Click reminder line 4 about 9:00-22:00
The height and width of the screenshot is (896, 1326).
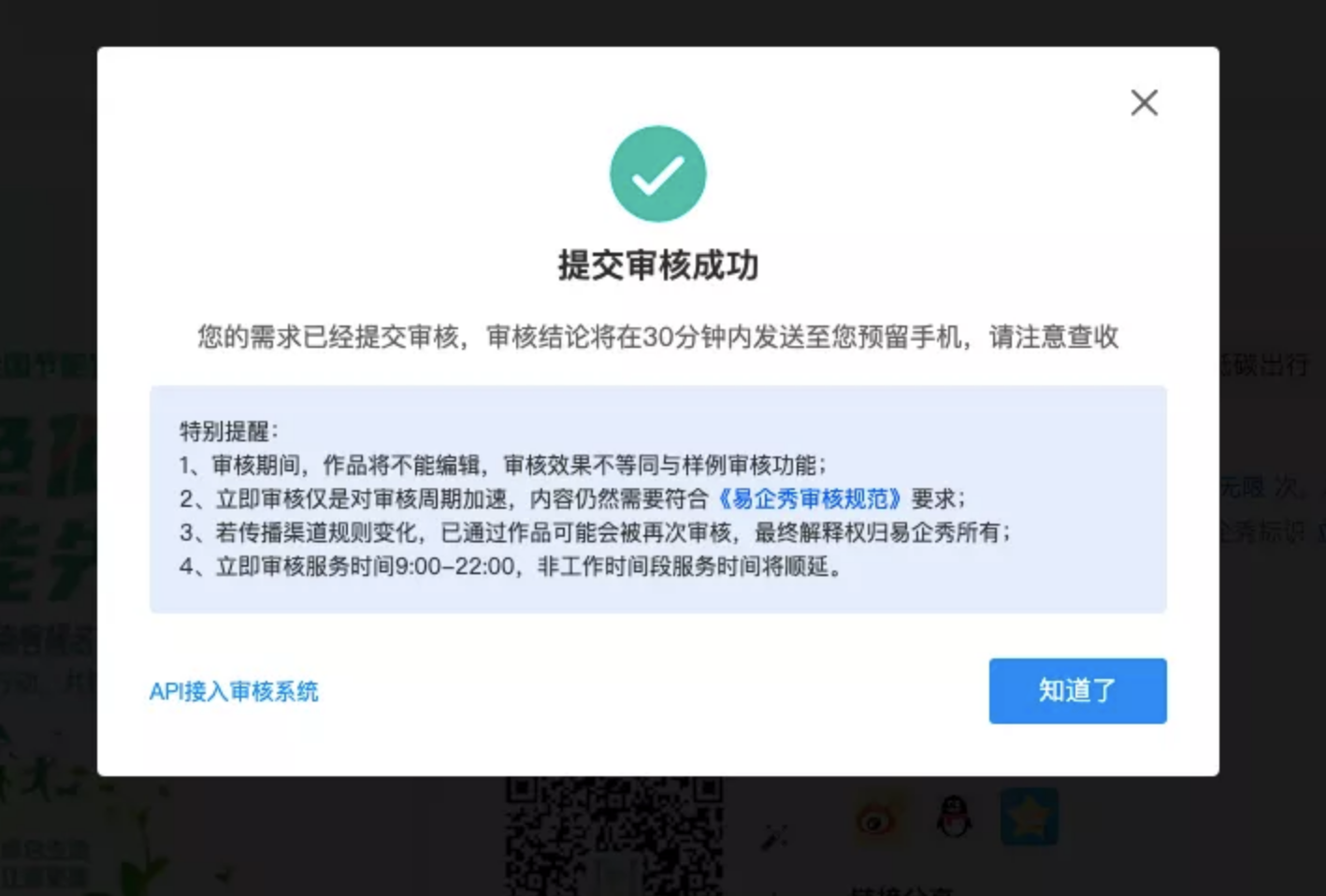pyautogui.click(x=512, y=566)
